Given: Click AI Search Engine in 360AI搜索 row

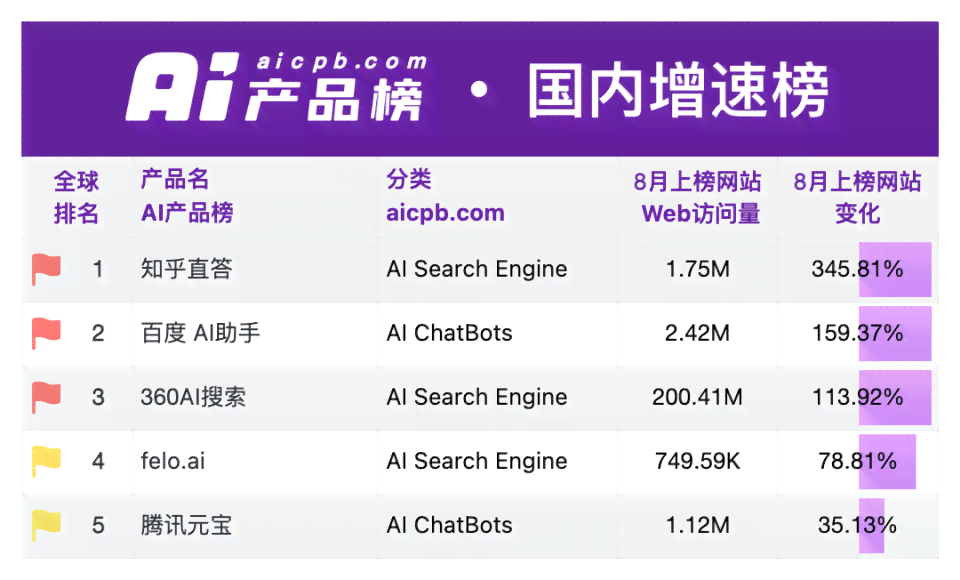Looking at the screenshot, I should (x=476, y=397).
